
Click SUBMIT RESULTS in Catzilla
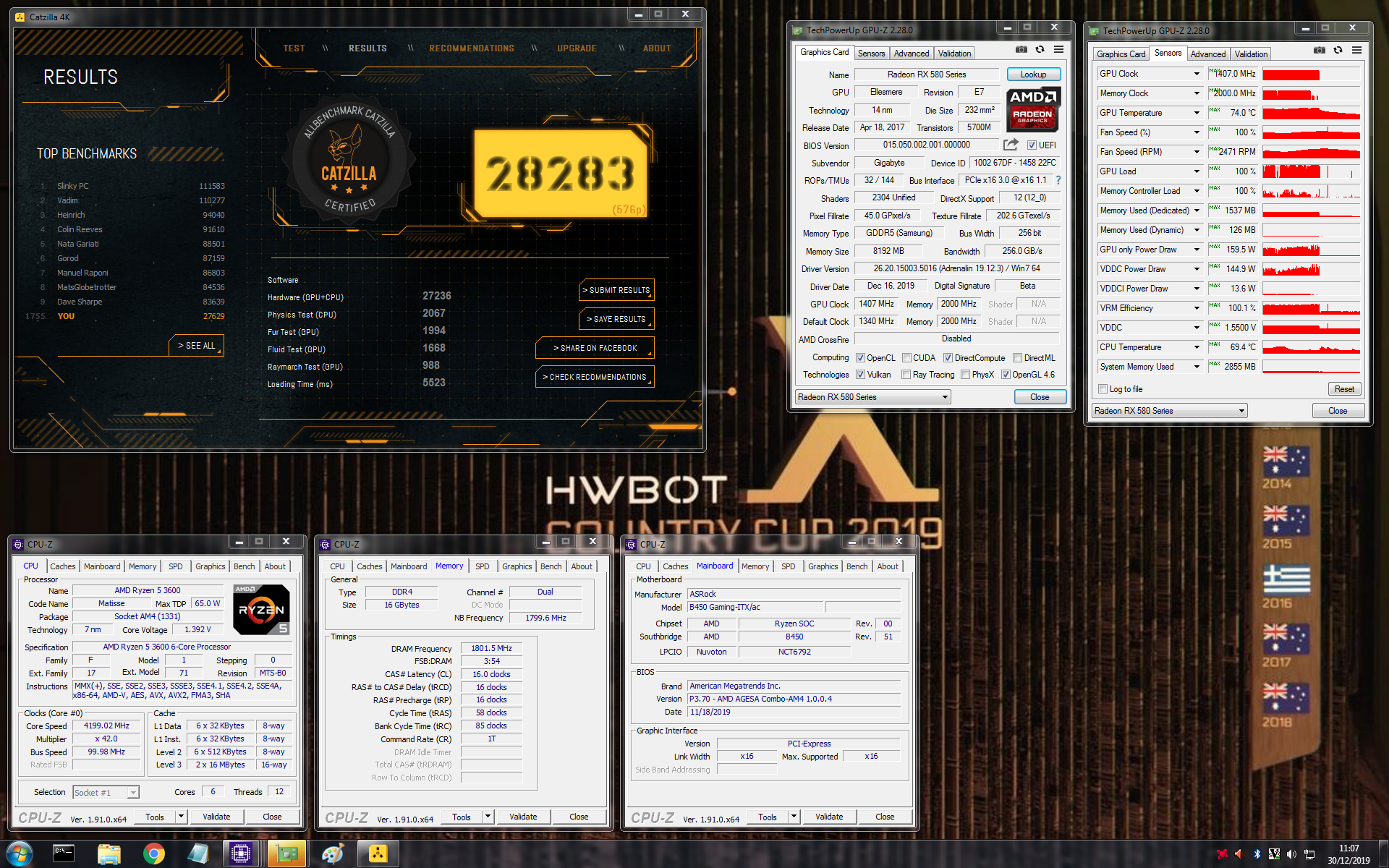coord(616,290)
